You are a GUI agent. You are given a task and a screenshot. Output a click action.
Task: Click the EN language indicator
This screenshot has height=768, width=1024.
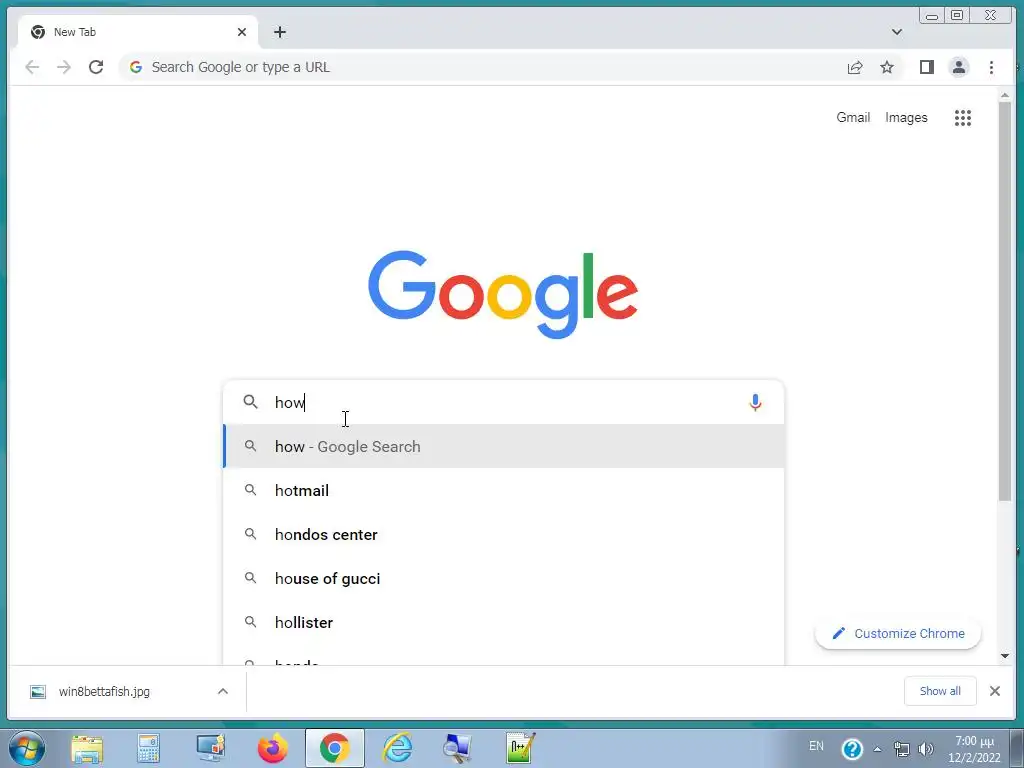pyautogui.click(x=816, y=746)
